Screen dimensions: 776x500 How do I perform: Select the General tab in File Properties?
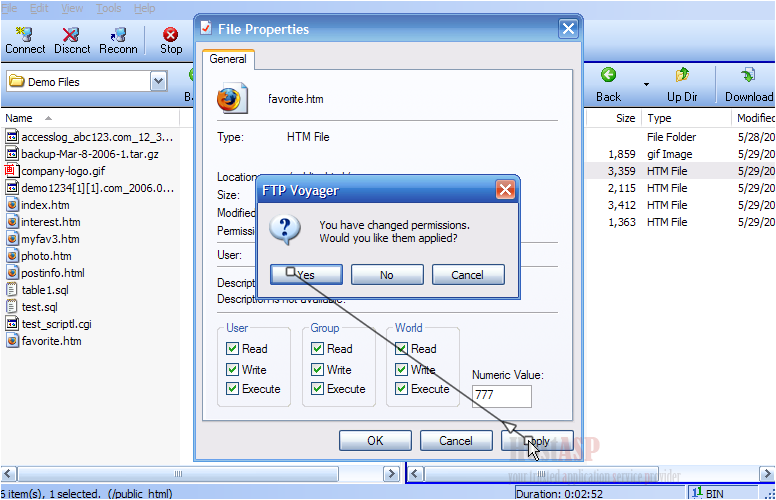pos(228,59)
